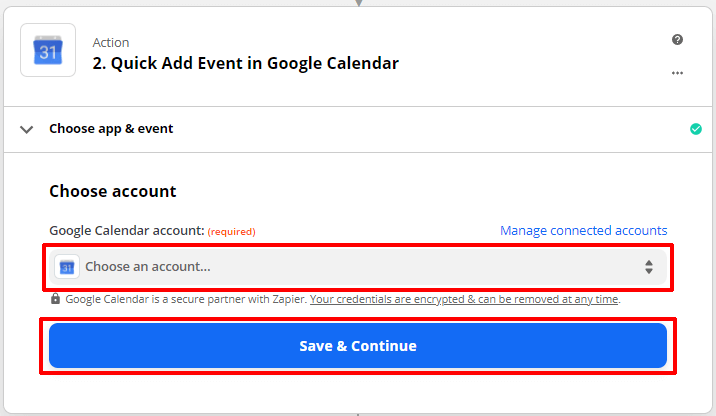716x416 pixels.
Task: Open the Manage connected accounts link
Action: tap(583, 231)
